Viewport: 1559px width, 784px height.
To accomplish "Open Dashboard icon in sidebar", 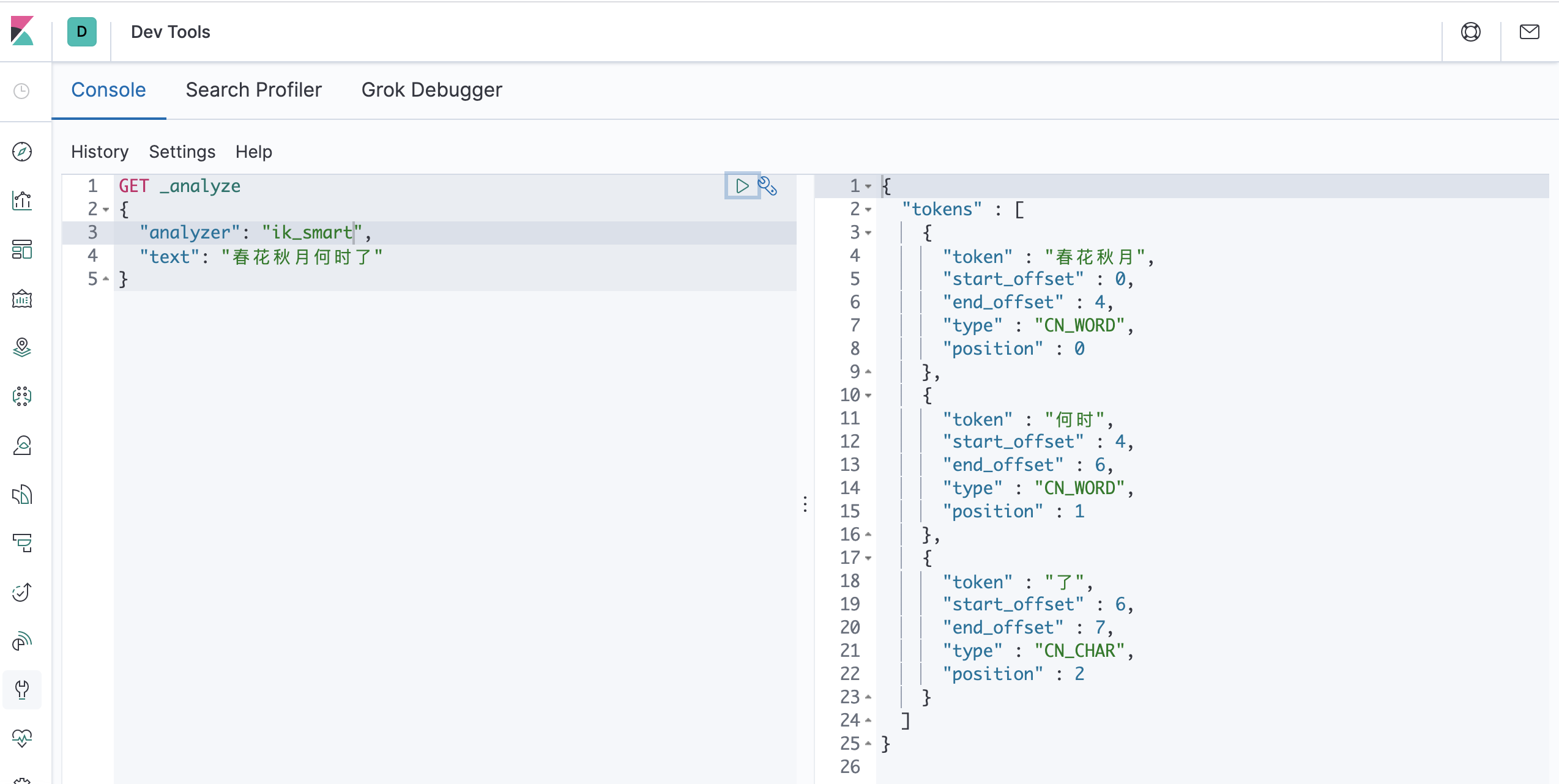I will tap(22, 250).
